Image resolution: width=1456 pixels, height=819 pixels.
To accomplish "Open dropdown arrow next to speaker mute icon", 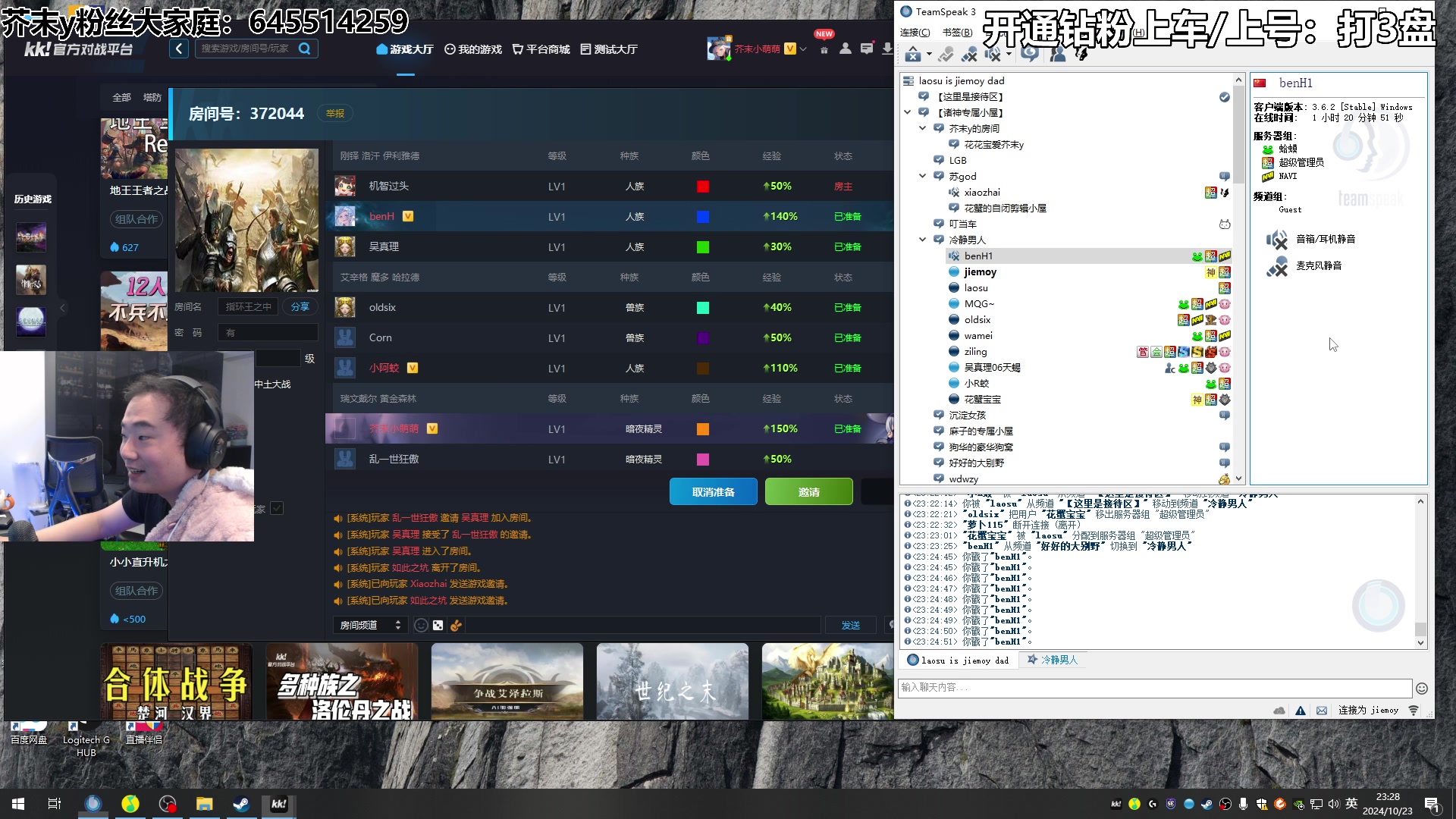I will coord(1009,55).
